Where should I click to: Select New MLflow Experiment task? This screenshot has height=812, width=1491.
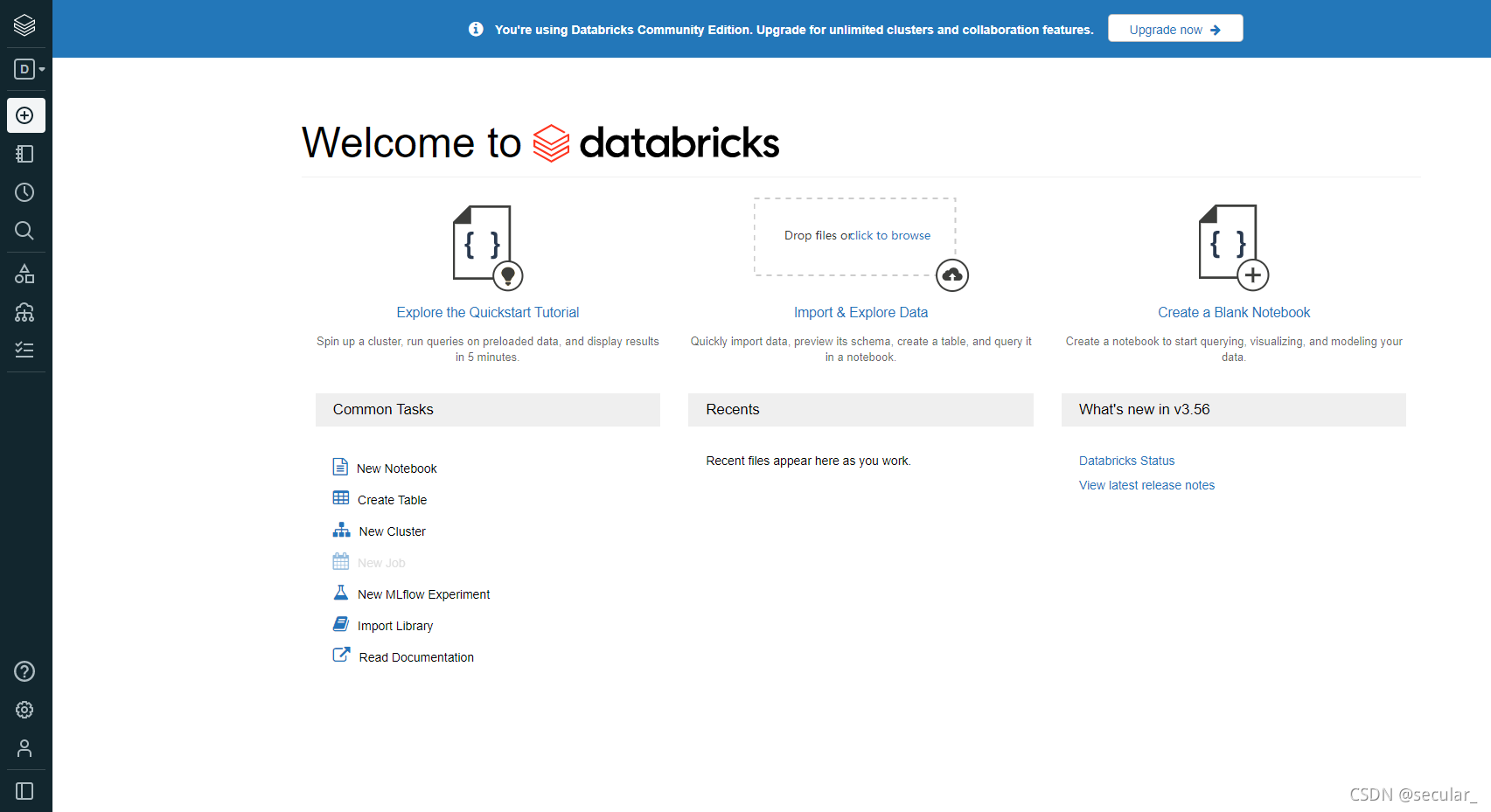click(x=423, y=594)
